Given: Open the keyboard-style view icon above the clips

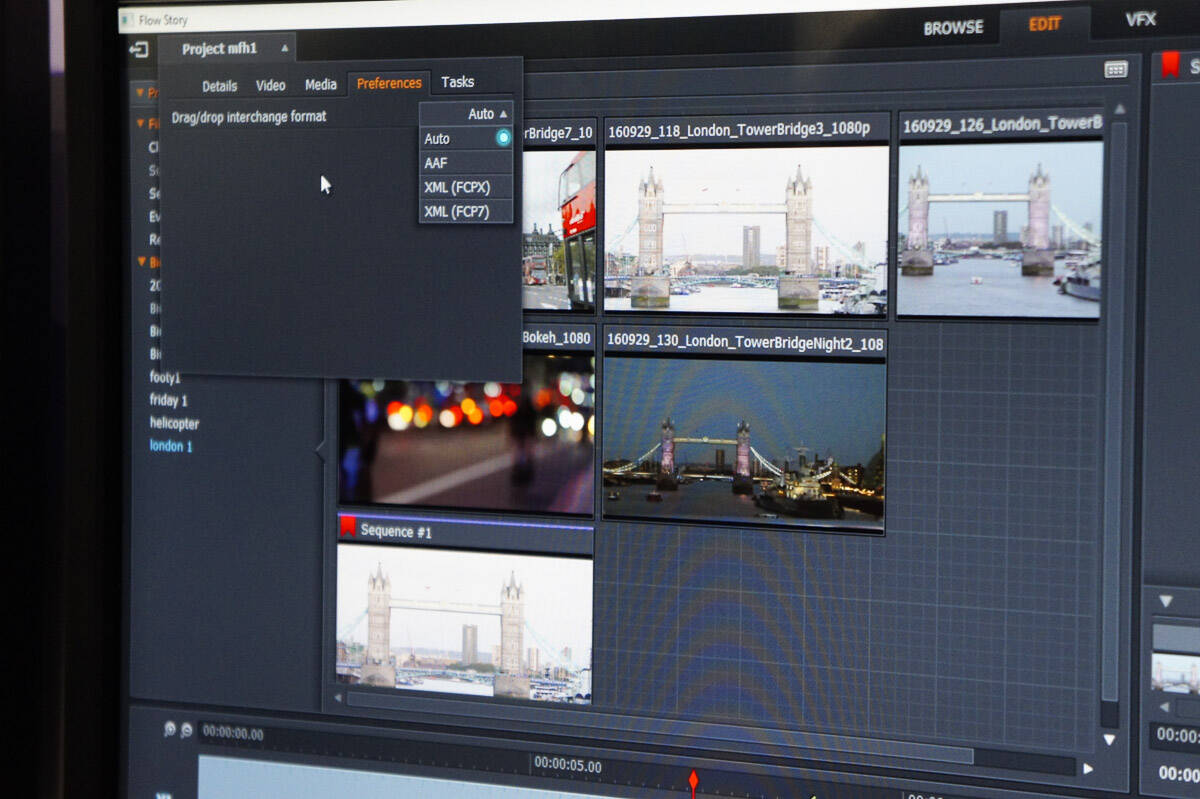Looking at the screenshot, I should pos(1116,69).
